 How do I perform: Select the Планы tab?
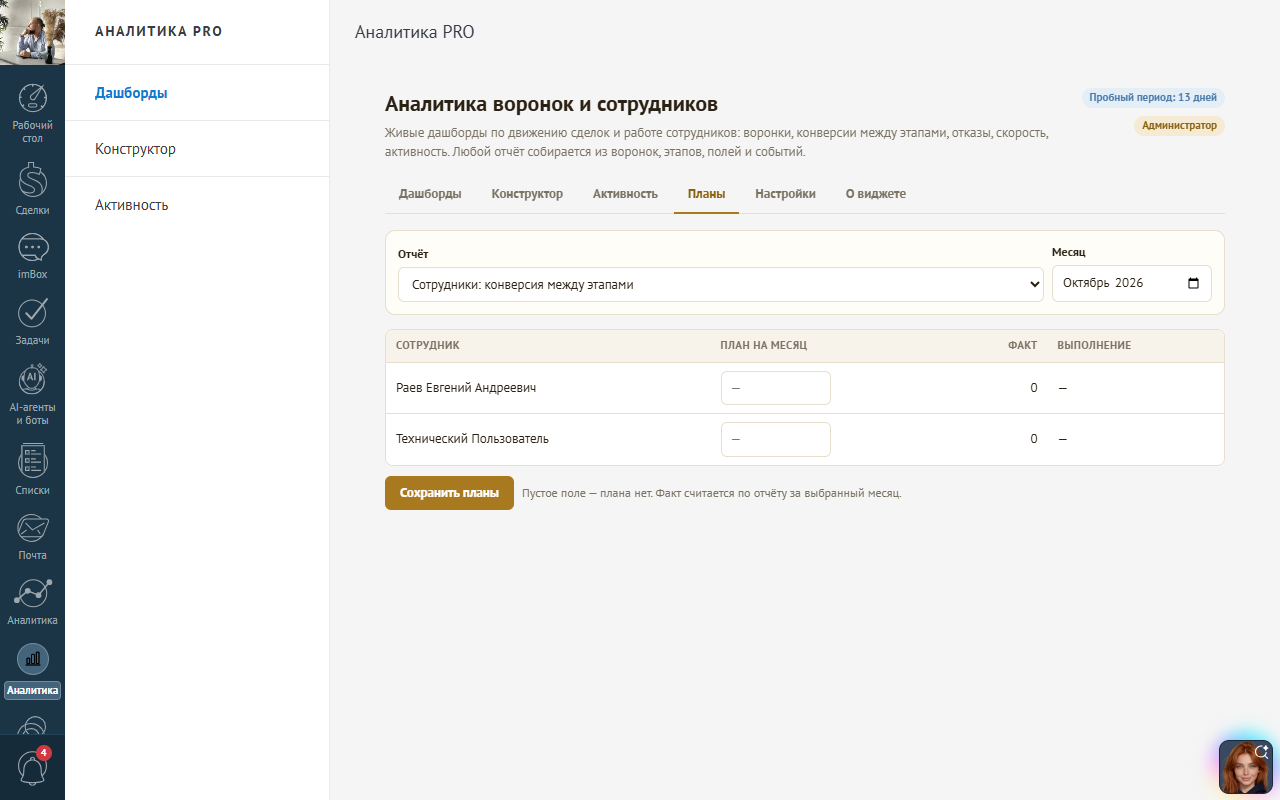(x=706, y=194)
